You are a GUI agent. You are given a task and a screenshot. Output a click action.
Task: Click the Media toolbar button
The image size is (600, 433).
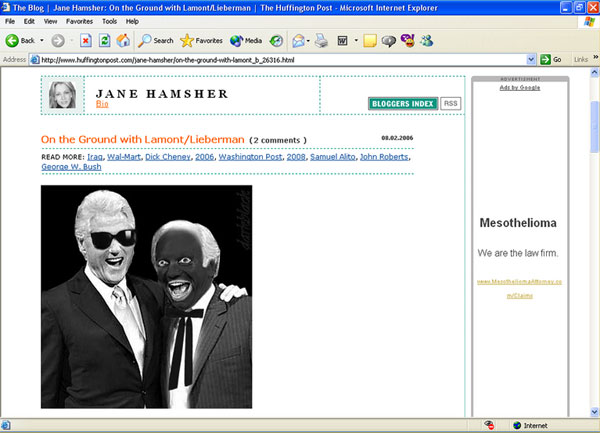pos(245,41)
